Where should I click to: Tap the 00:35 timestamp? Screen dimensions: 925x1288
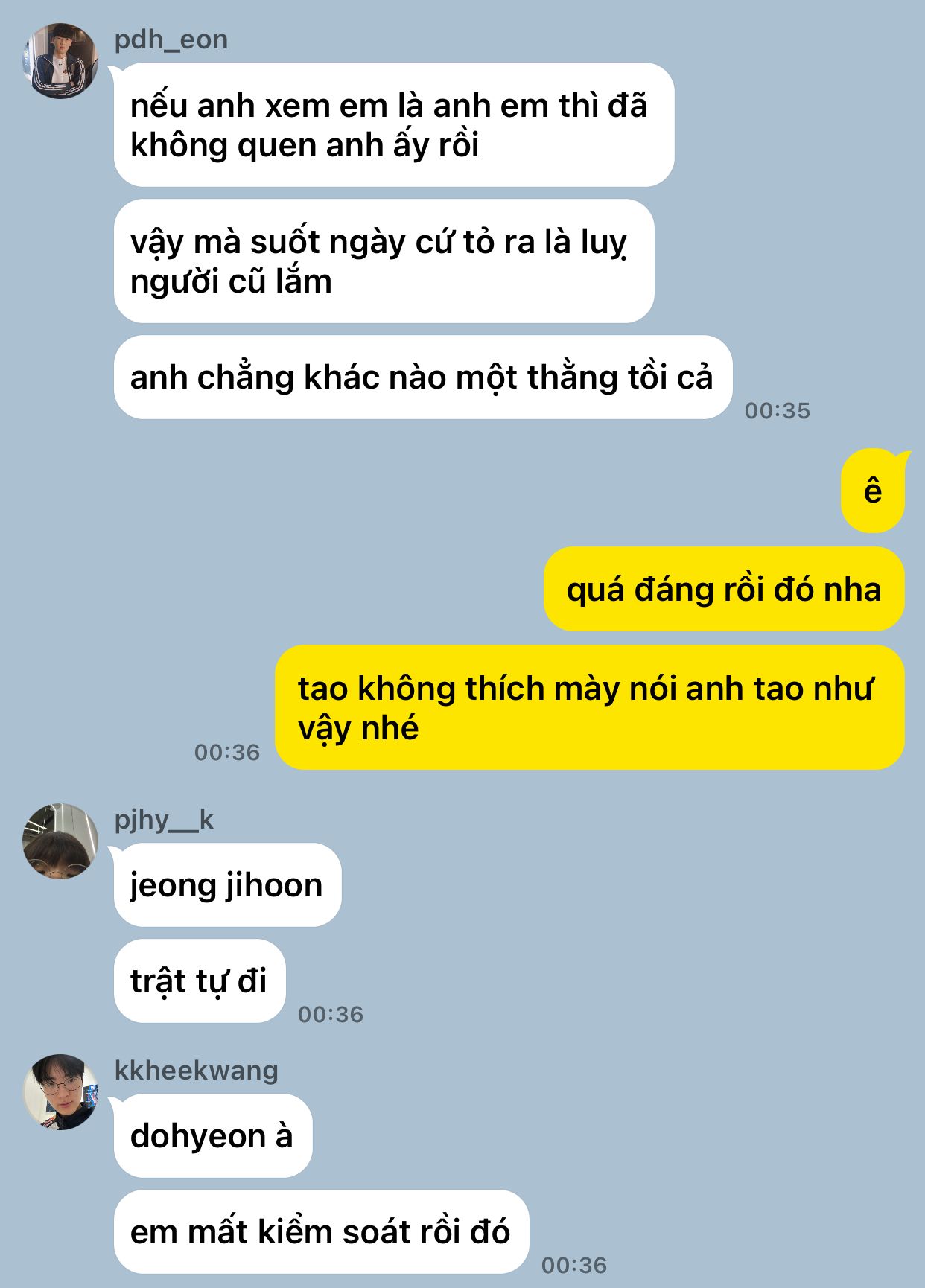point(778,410)
